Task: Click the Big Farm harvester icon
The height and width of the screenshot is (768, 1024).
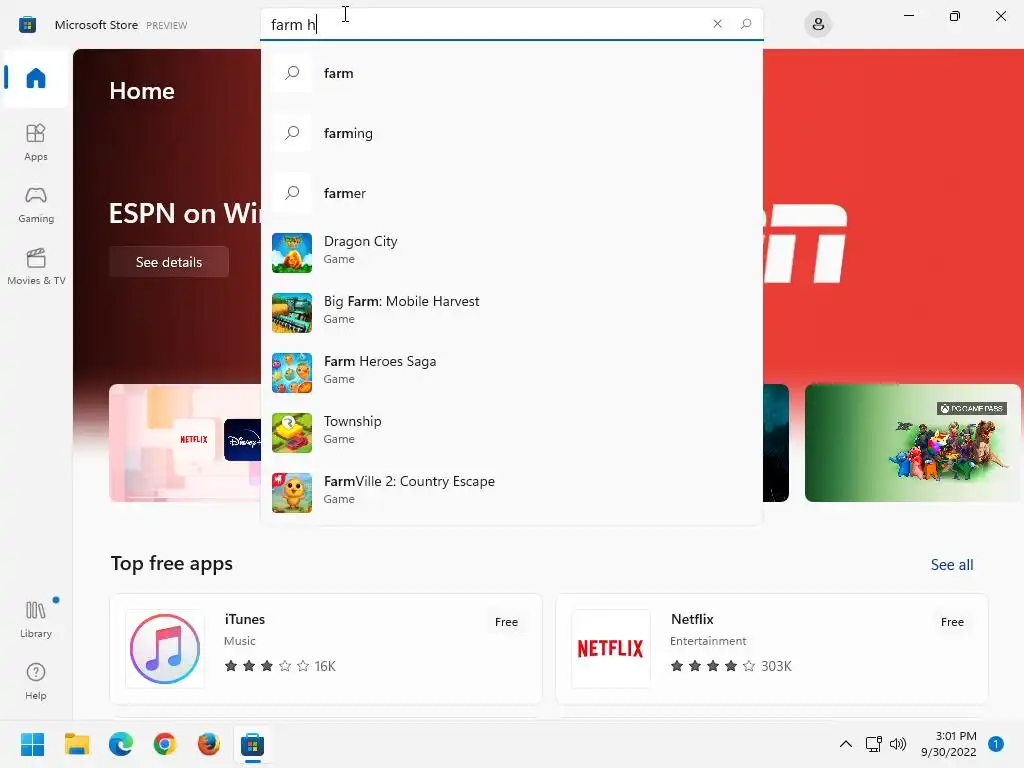Action: pyautogui.click(x=292, y=313)
